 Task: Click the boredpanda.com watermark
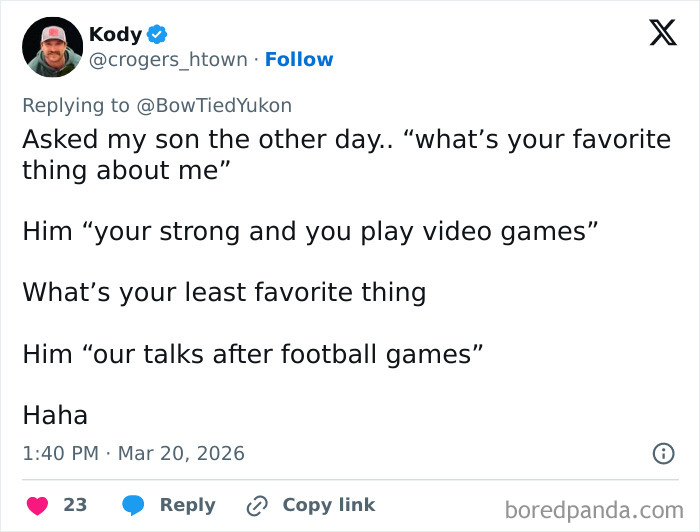tap(593, 509)
